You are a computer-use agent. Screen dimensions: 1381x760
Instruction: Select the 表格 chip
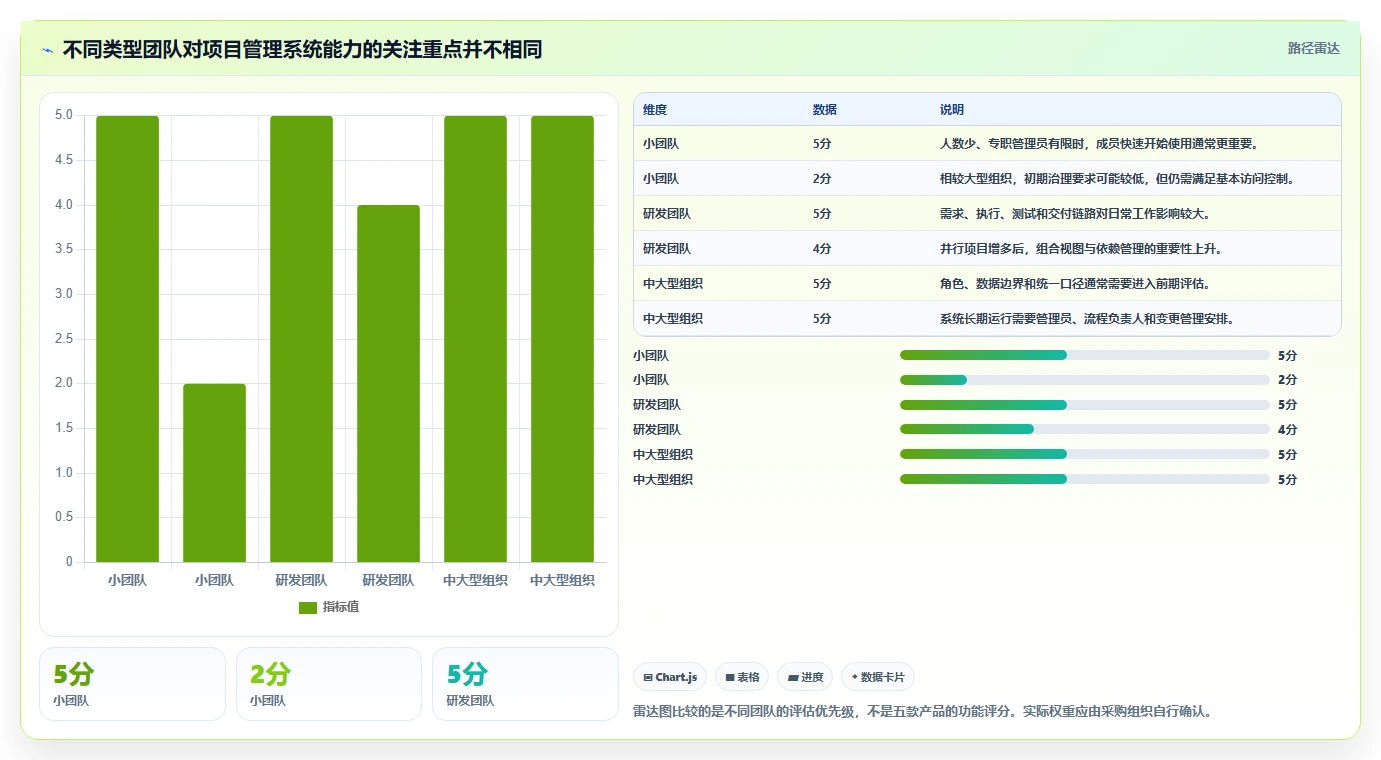point(742,677)
